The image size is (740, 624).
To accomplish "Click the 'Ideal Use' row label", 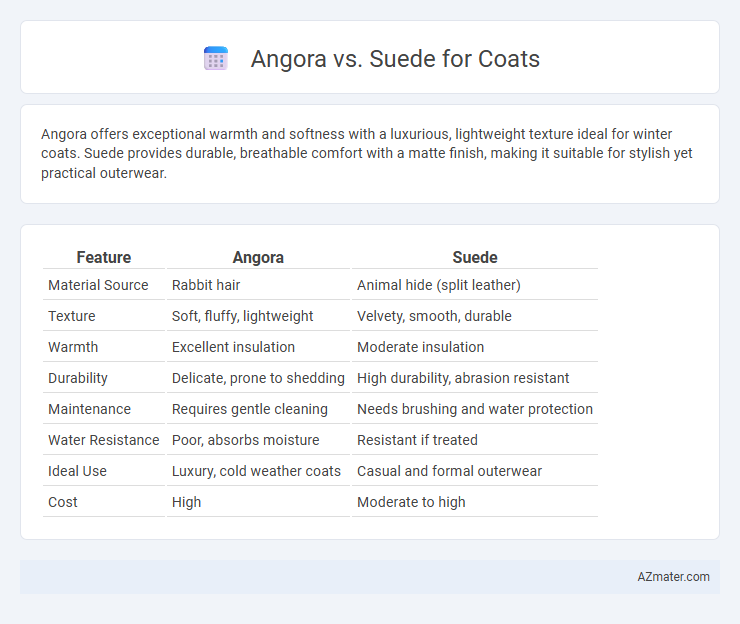I will (77, 471).
